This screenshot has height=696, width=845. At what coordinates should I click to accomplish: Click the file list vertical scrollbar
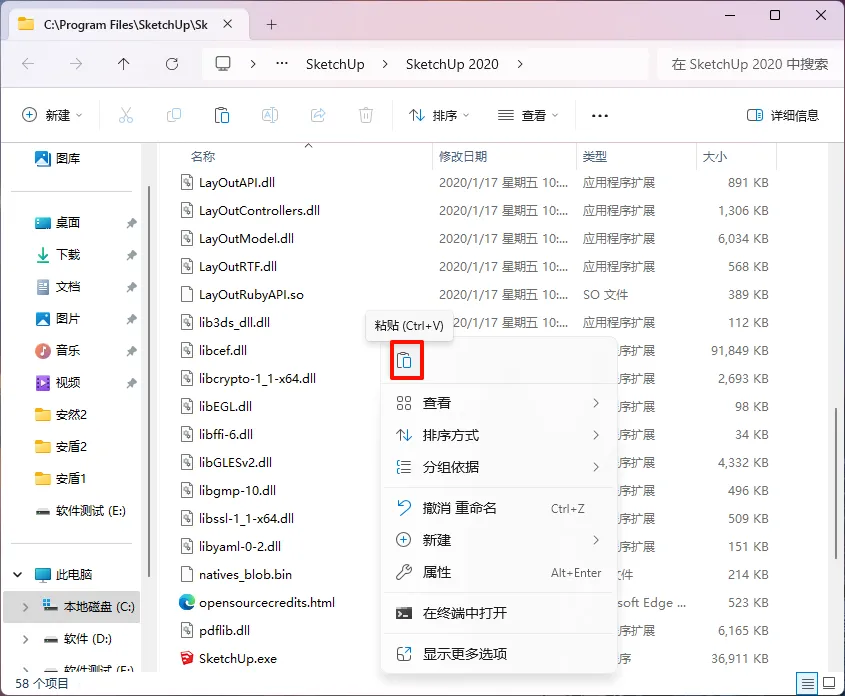tap(836, 483)
